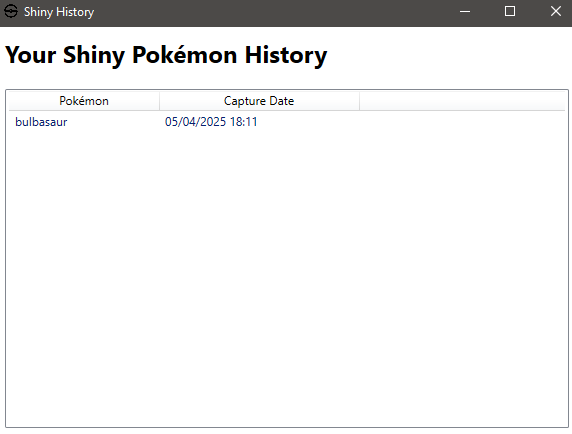Click the empty third column header
Screen dimensions: 572x434
[x=462, y=101]
